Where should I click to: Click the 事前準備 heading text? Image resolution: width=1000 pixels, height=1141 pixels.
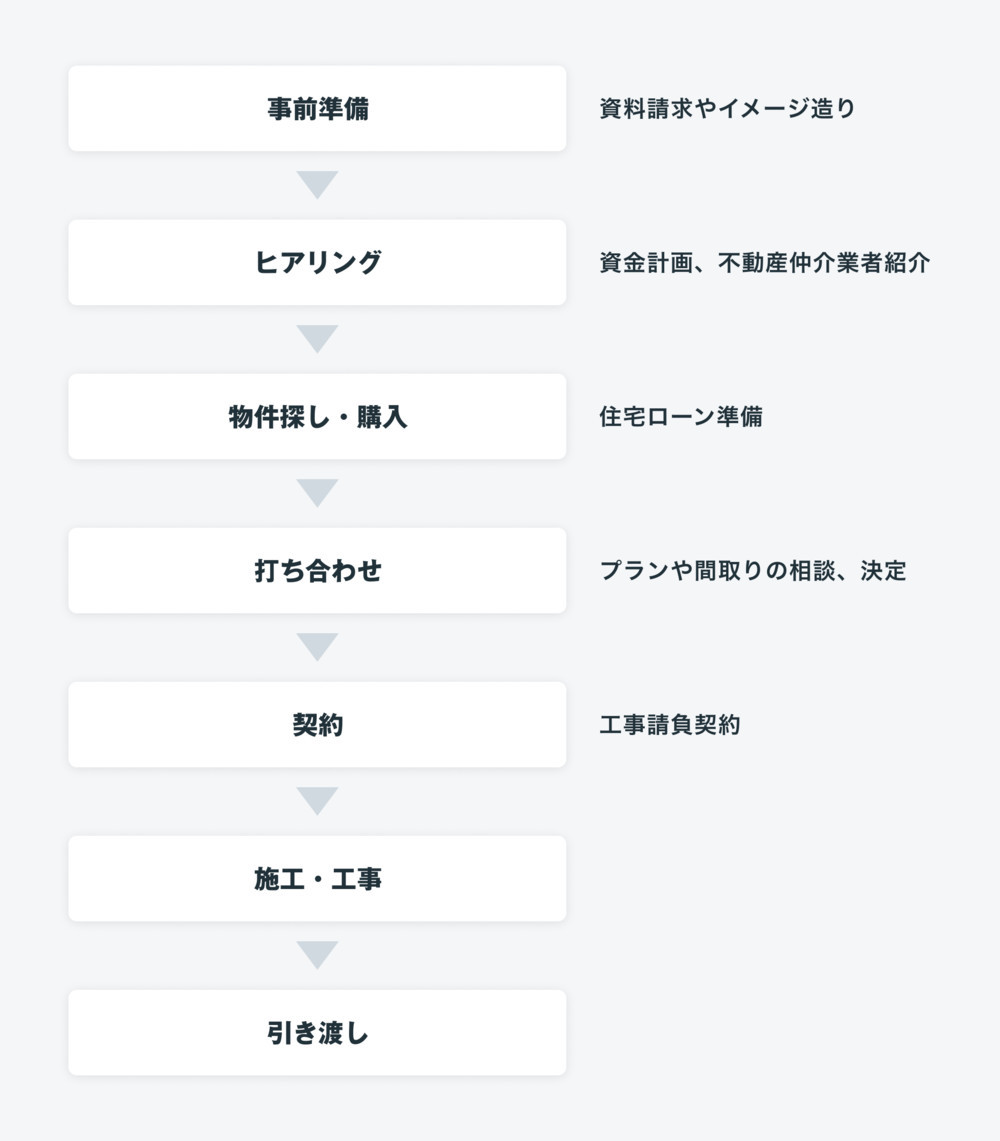(317, 108)
